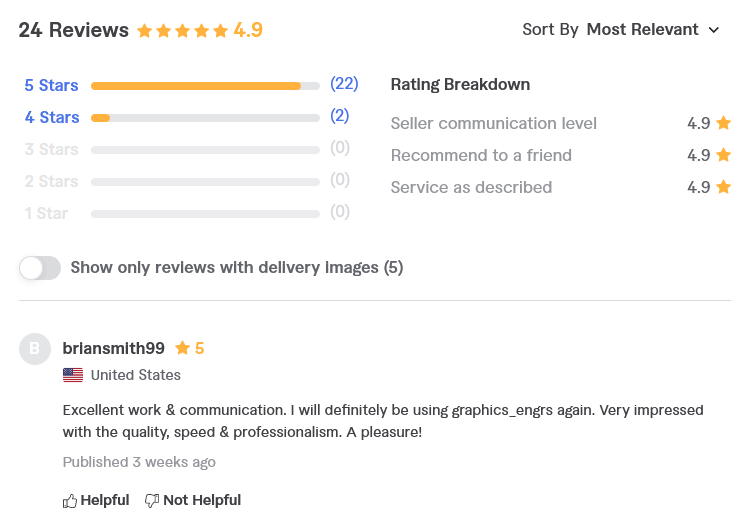Viewport: 750px width, 532px height.
Task: Click the star next to Seller communication level
Action: (724, 123)
